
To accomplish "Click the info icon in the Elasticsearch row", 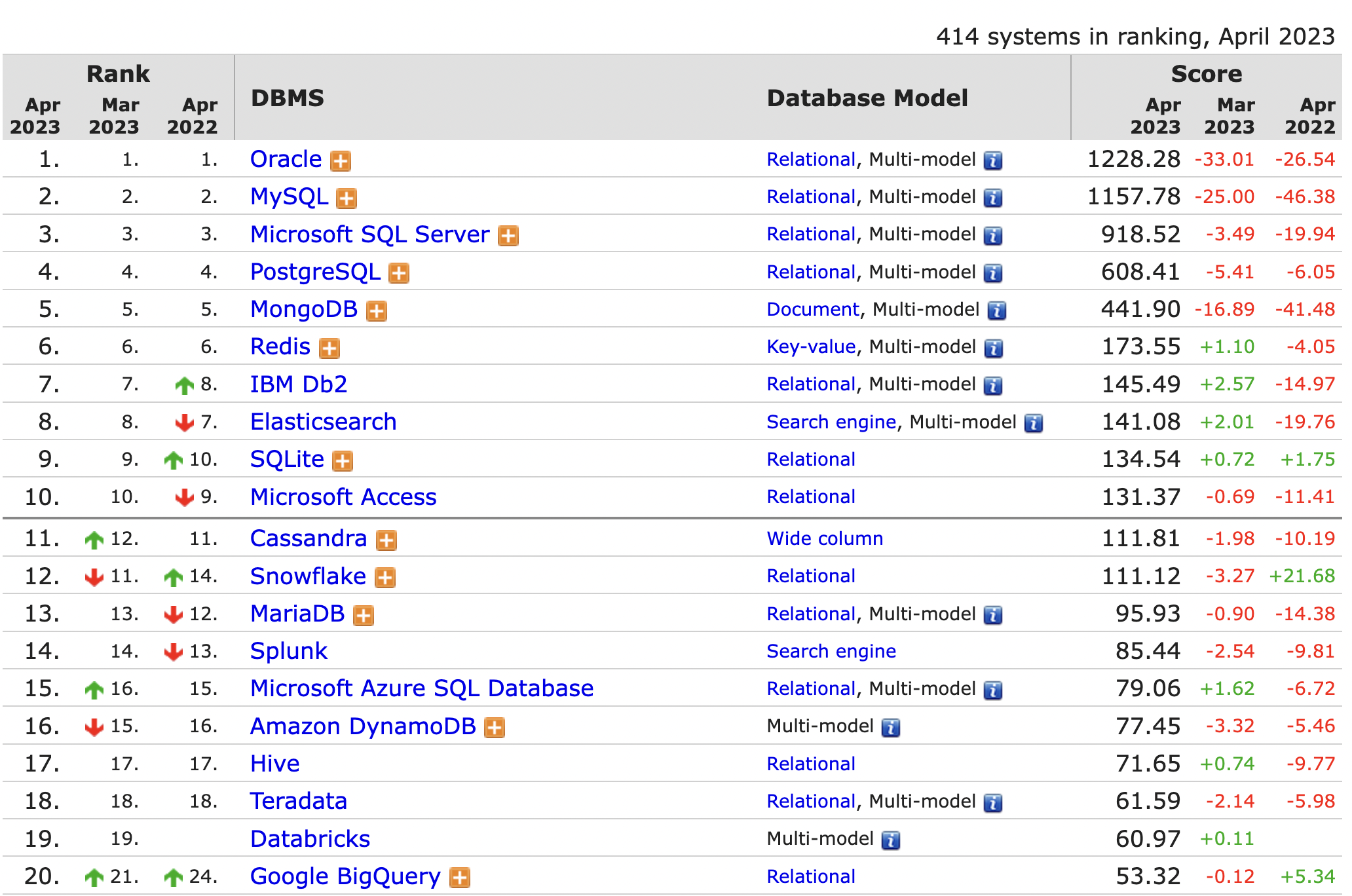I will 1033,424.
